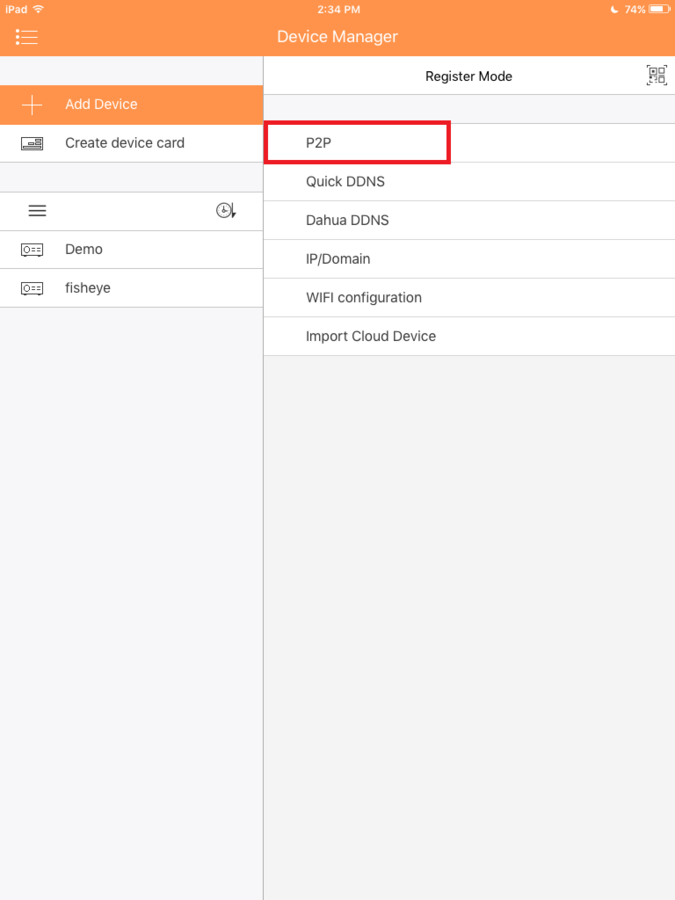Click the Register Mode header
Viewport: 675px width, 900px height.
tap(468, 76)
